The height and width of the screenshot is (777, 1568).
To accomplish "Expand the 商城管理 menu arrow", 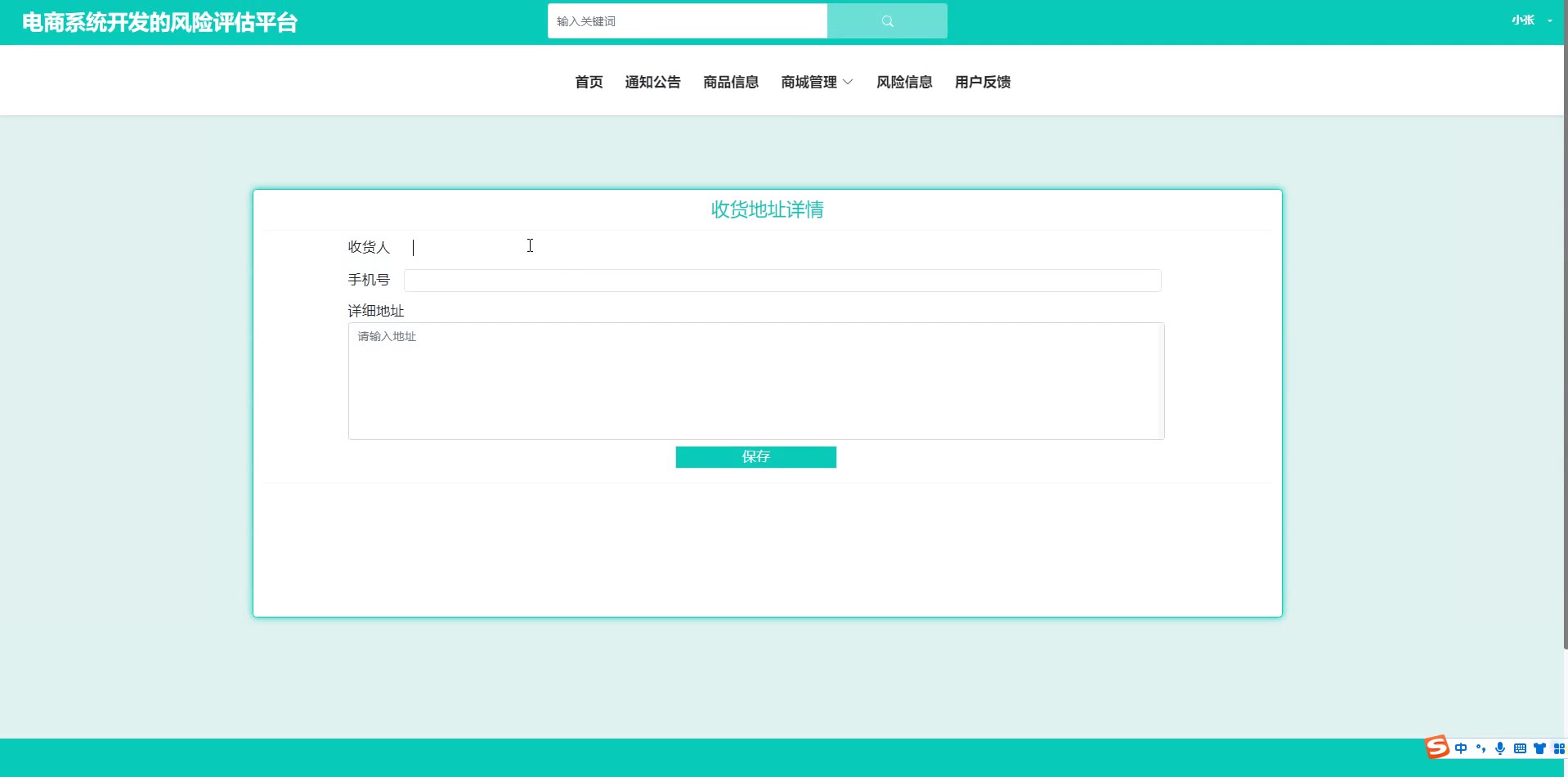I will coord(848,82).
